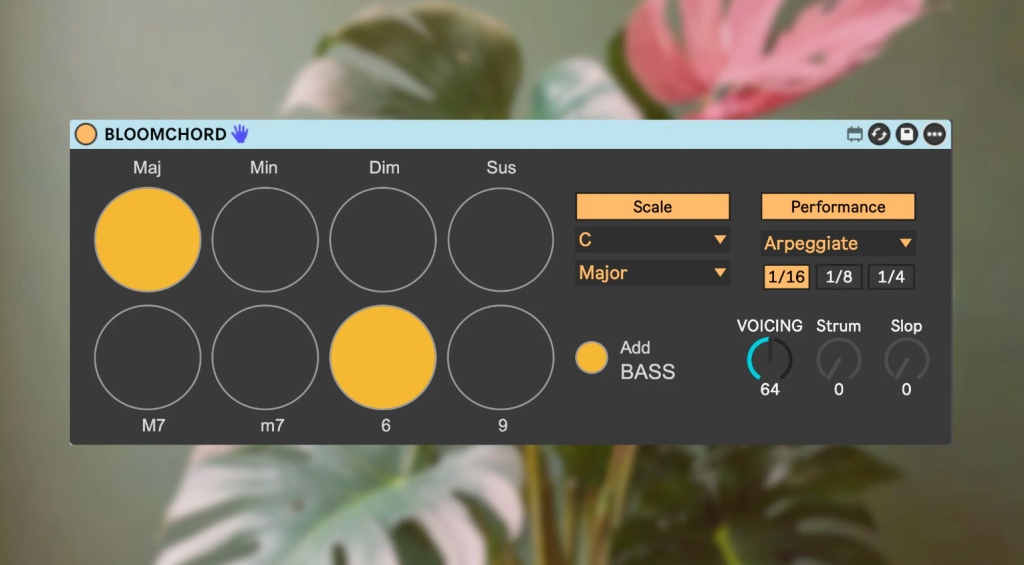Toggle the Add BASS circle
Image resolution: width=1024 pixels, height=565 pixels.
(592, 357)
